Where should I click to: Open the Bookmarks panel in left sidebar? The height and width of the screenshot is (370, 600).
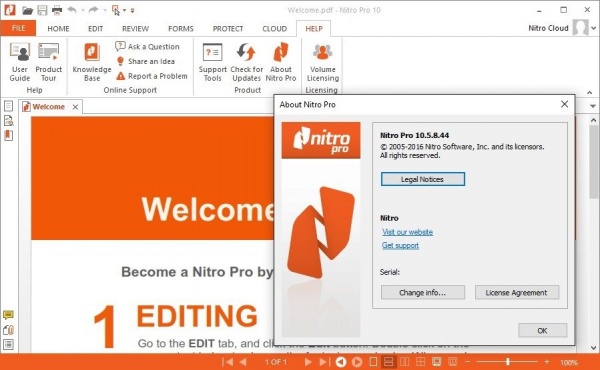tap(8, 135)
